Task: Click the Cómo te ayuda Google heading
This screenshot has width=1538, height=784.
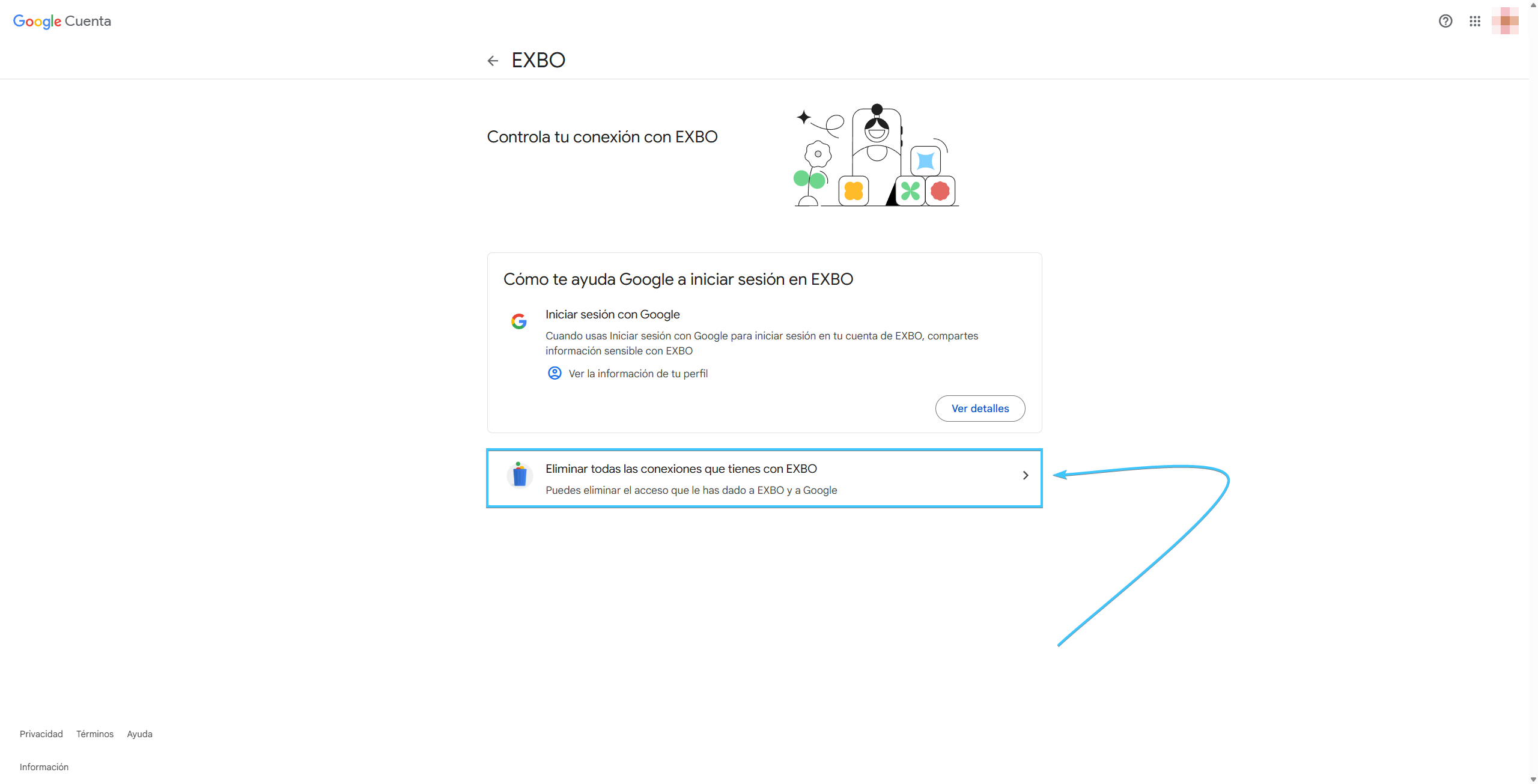Action: click(678, 279)
